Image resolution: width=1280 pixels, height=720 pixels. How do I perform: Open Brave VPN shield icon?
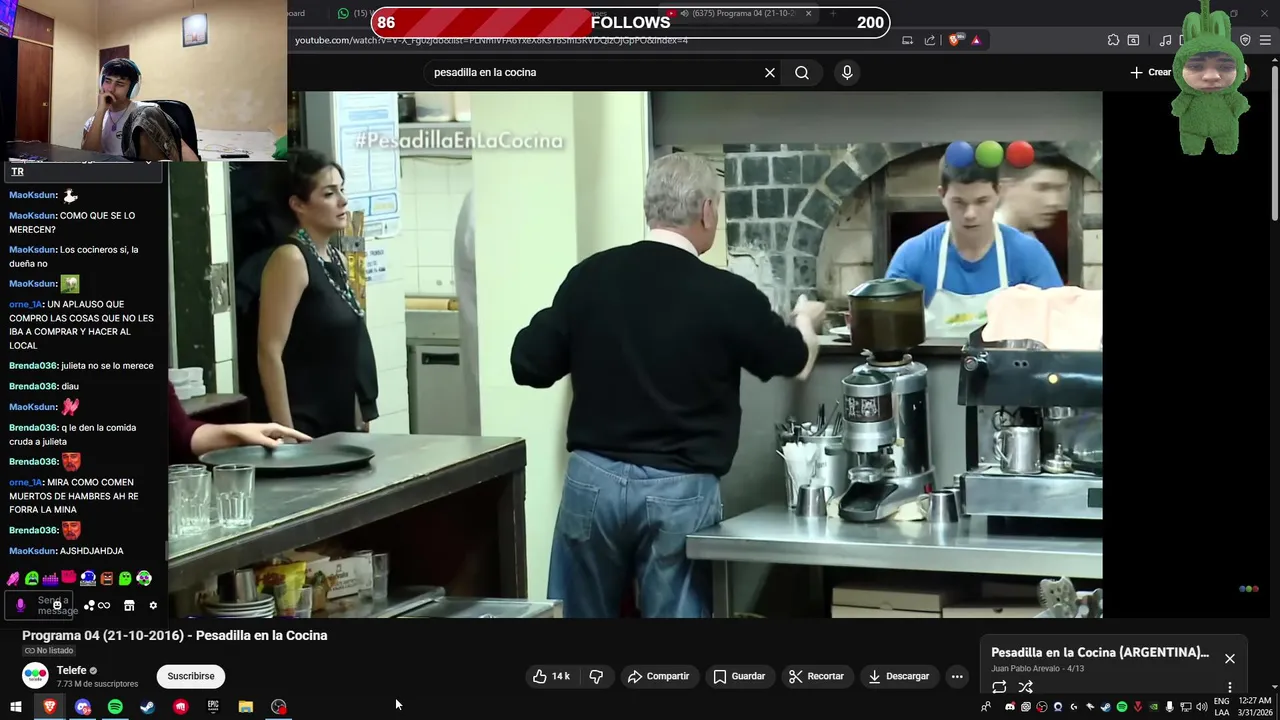(1245, 40)
